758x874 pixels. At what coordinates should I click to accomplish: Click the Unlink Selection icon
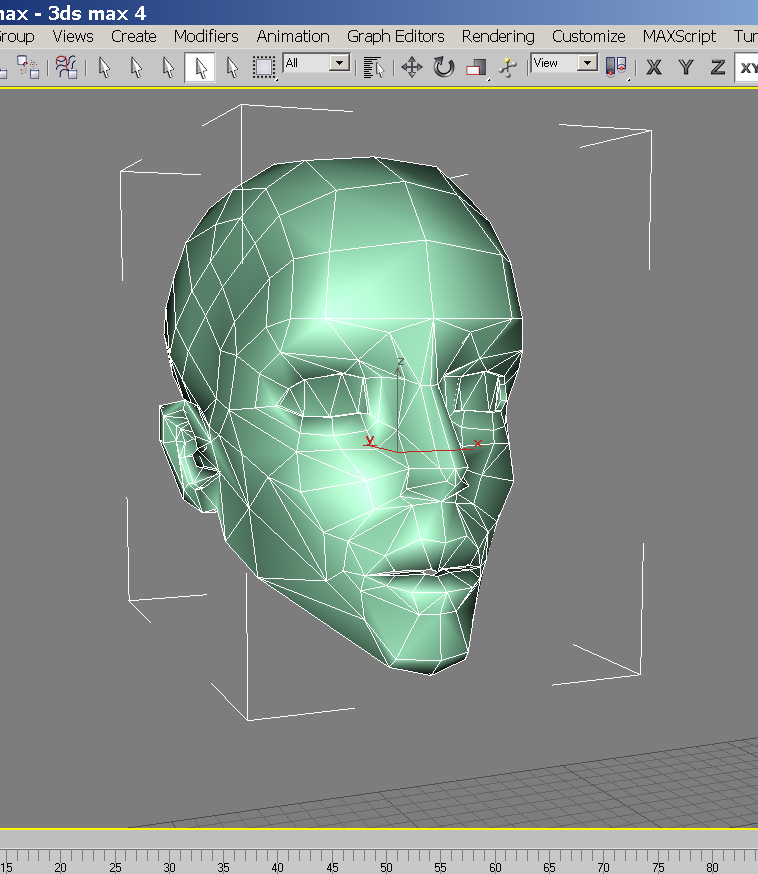28,67
